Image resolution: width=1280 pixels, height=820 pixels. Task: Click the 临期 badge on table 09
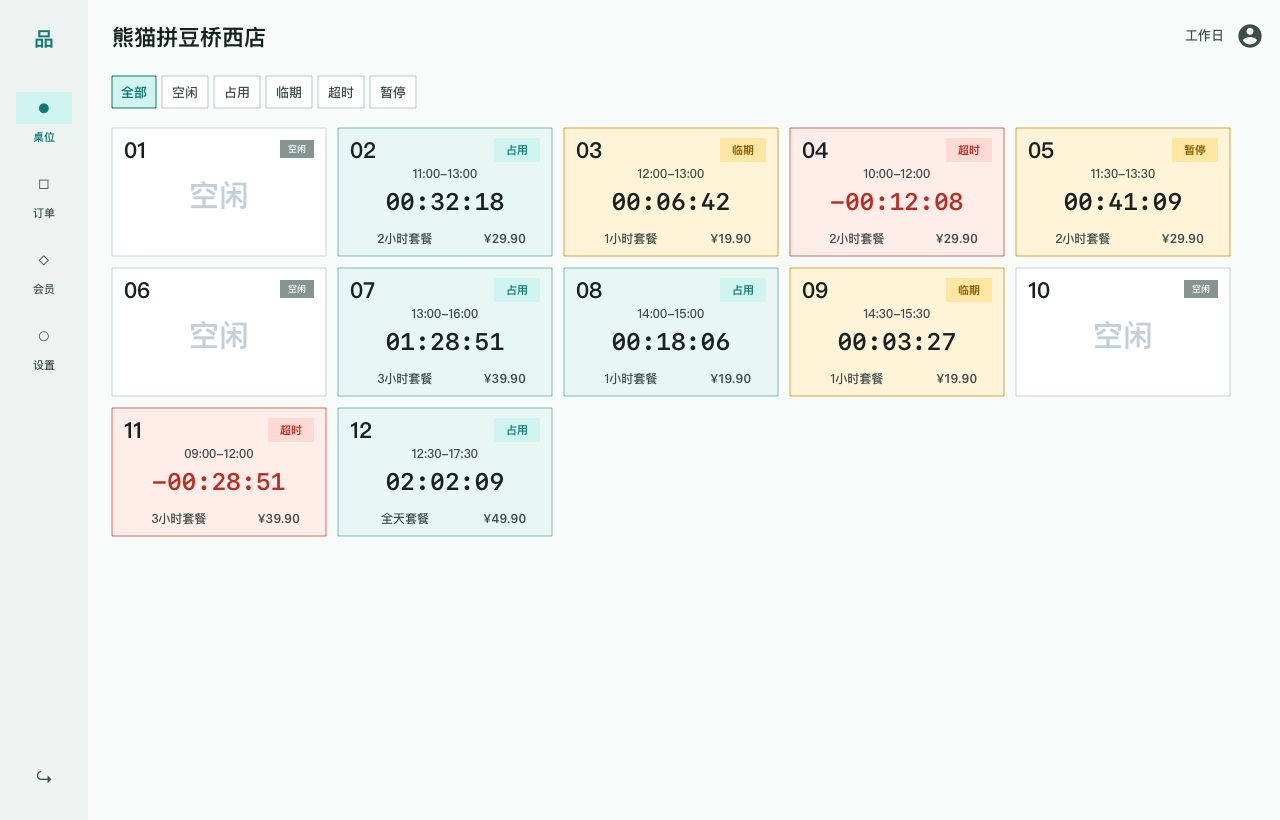[x=969, y=290]
